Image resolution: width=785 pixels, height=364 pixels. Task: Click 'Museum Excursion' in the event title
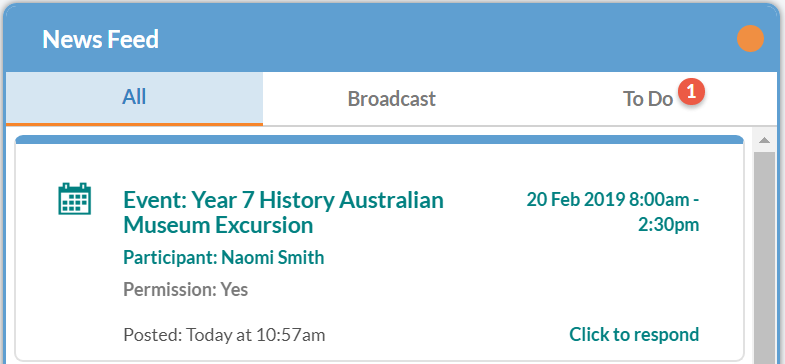[x=218, y=225]
